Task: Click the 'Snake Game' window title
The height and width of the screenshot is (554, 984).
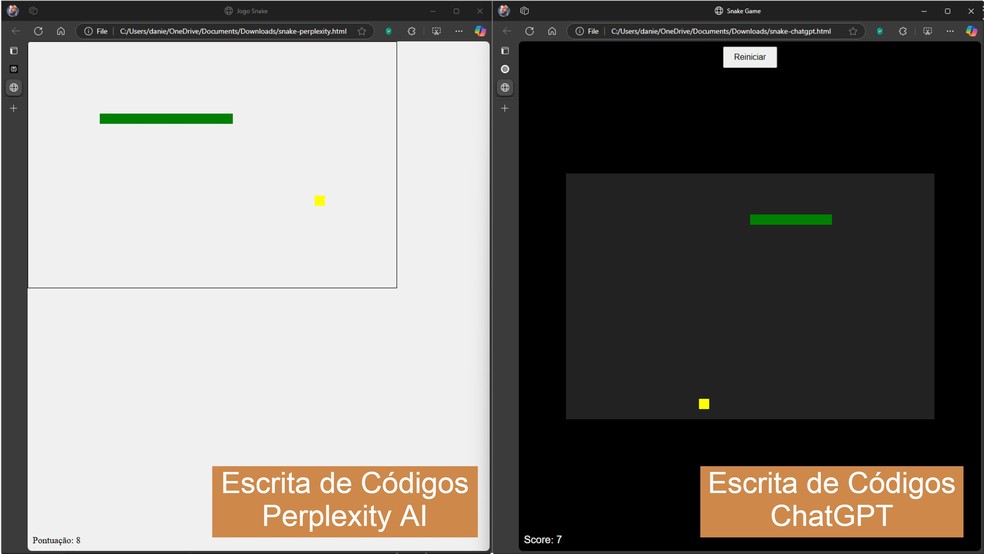Action: [744, 11]
